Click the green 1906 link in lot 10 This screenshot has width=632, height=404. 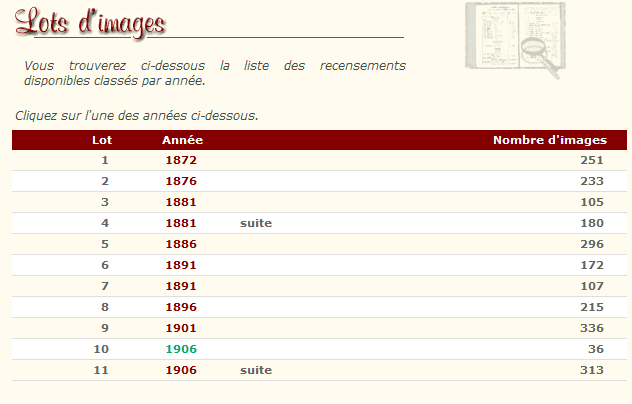(x=181, y=349)
